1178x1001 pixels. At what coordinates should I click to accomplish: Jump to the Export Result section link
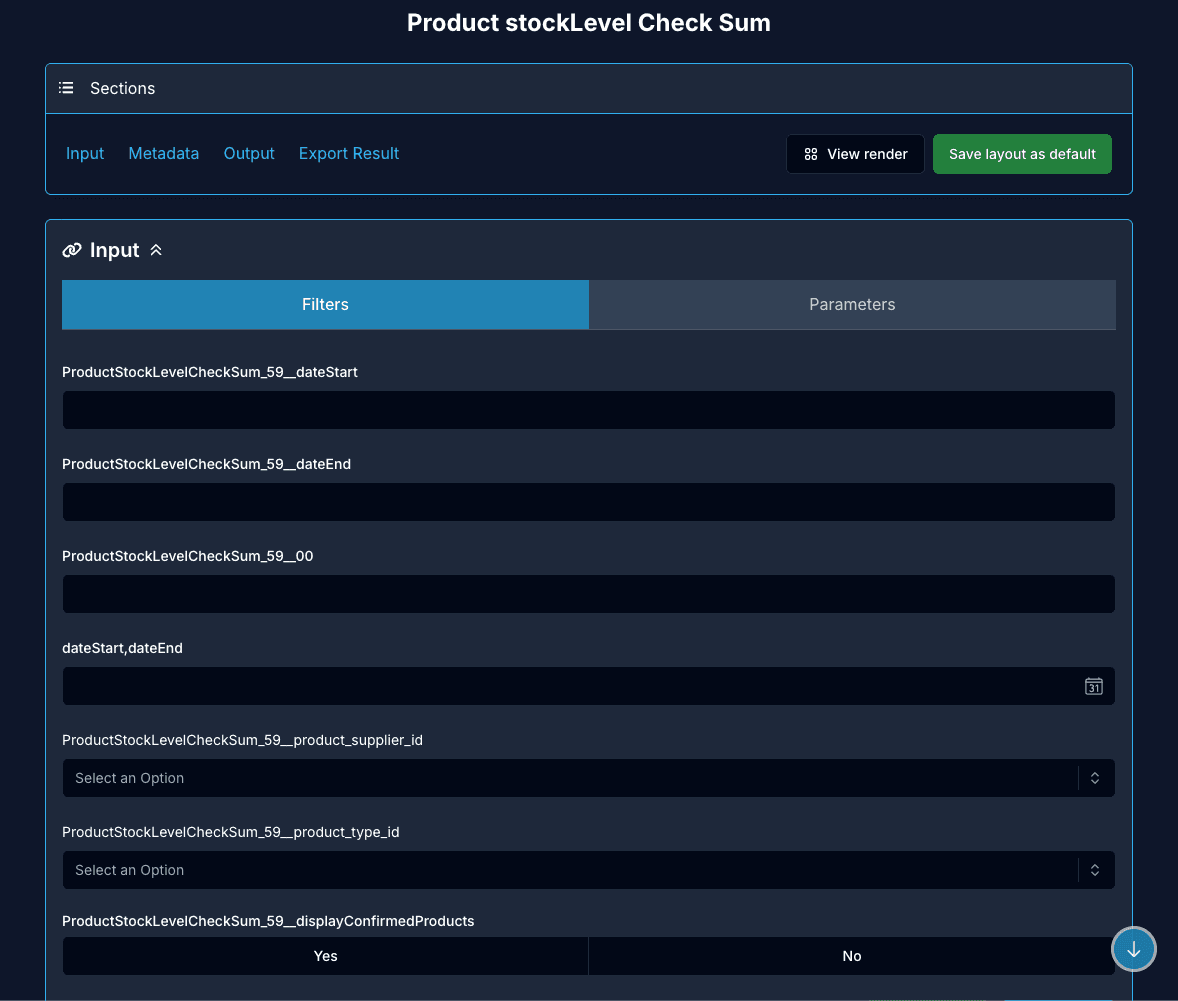[349, 153]
